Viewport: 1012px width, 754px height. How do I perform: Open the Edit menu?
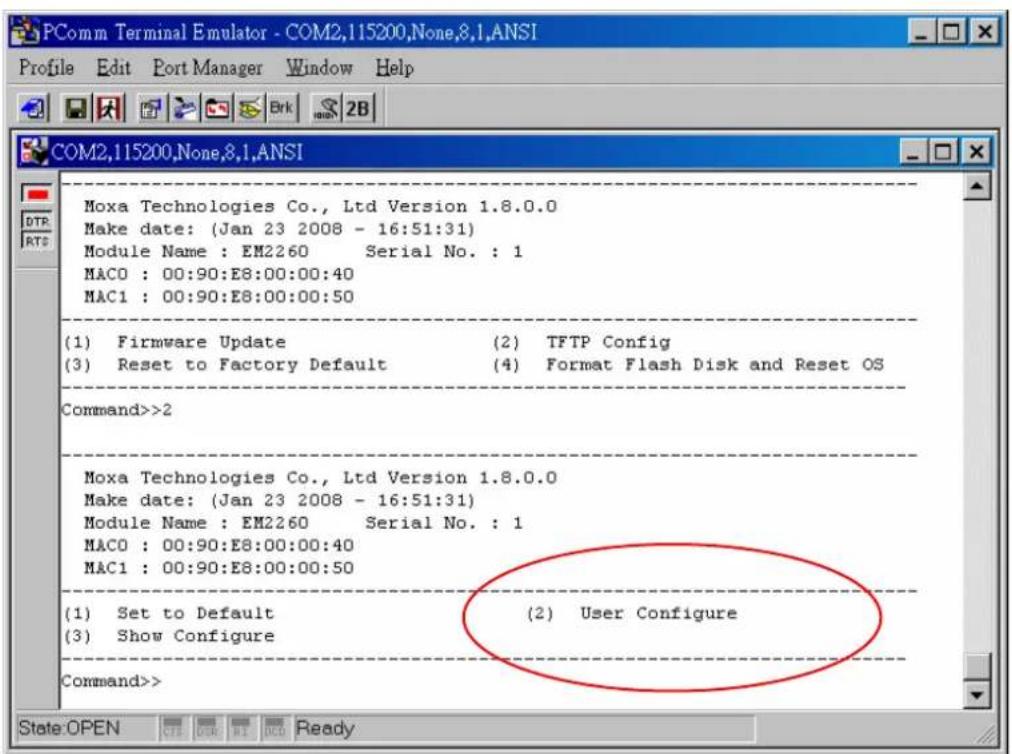tap(114, 67)
